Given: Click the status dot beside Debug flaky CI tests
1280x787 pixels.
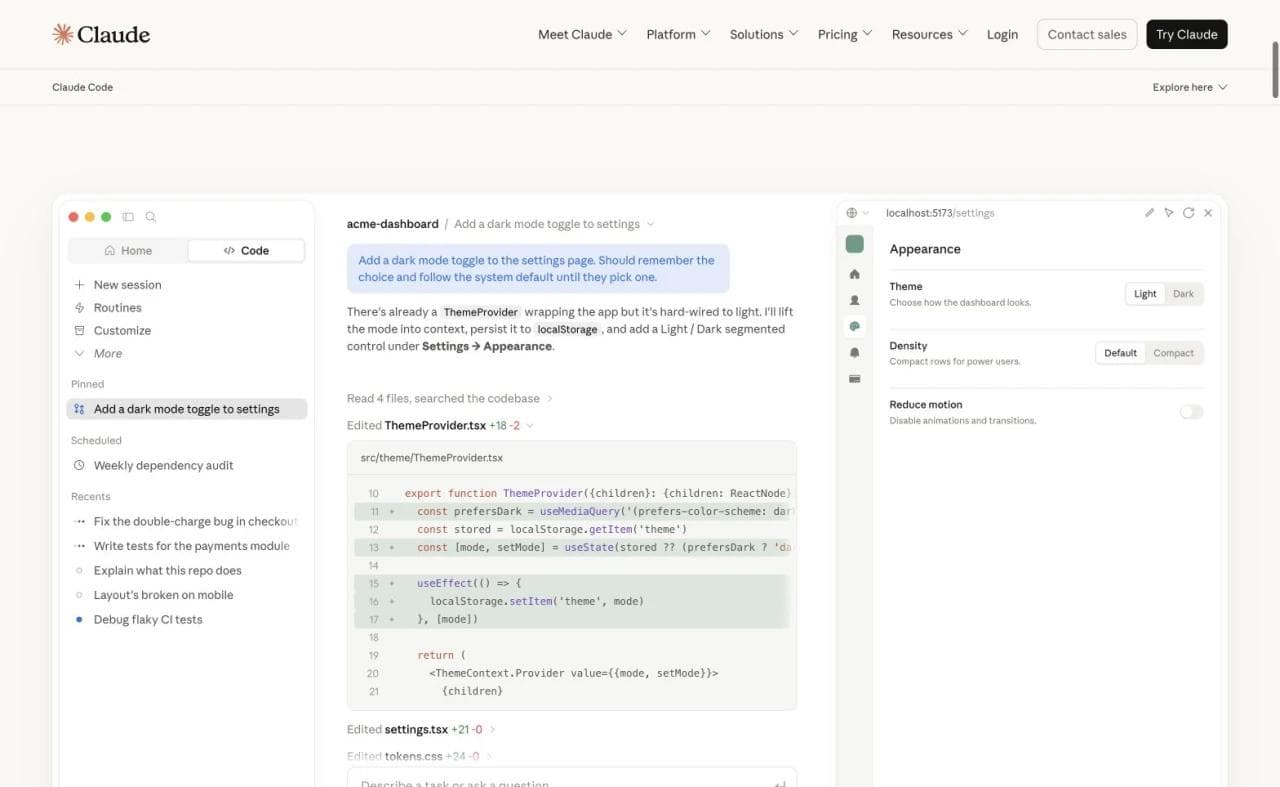Looking at the screenshot, I should [x=79, y=620].
